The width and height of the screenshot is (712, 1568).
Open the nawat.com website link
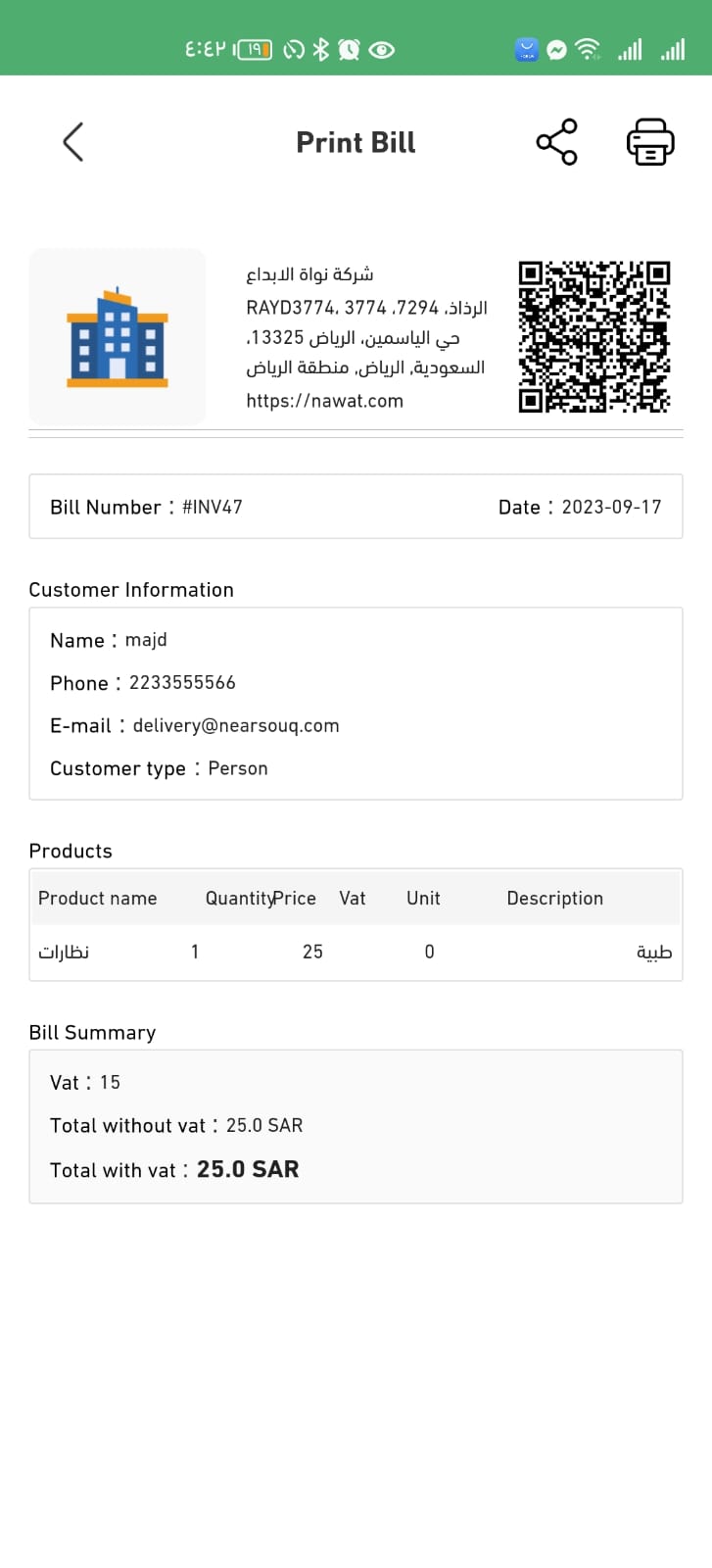[324, 401]
